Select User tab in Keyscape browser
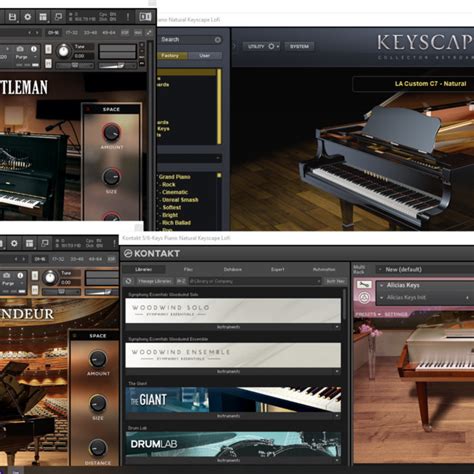474x474 pixels. click(x=205, y=56)
